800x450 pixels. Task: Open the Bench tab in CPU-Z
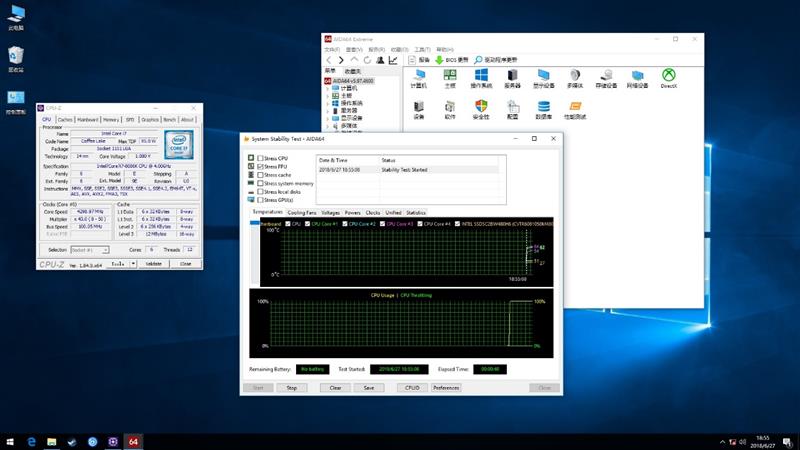(x=169, y=119)
